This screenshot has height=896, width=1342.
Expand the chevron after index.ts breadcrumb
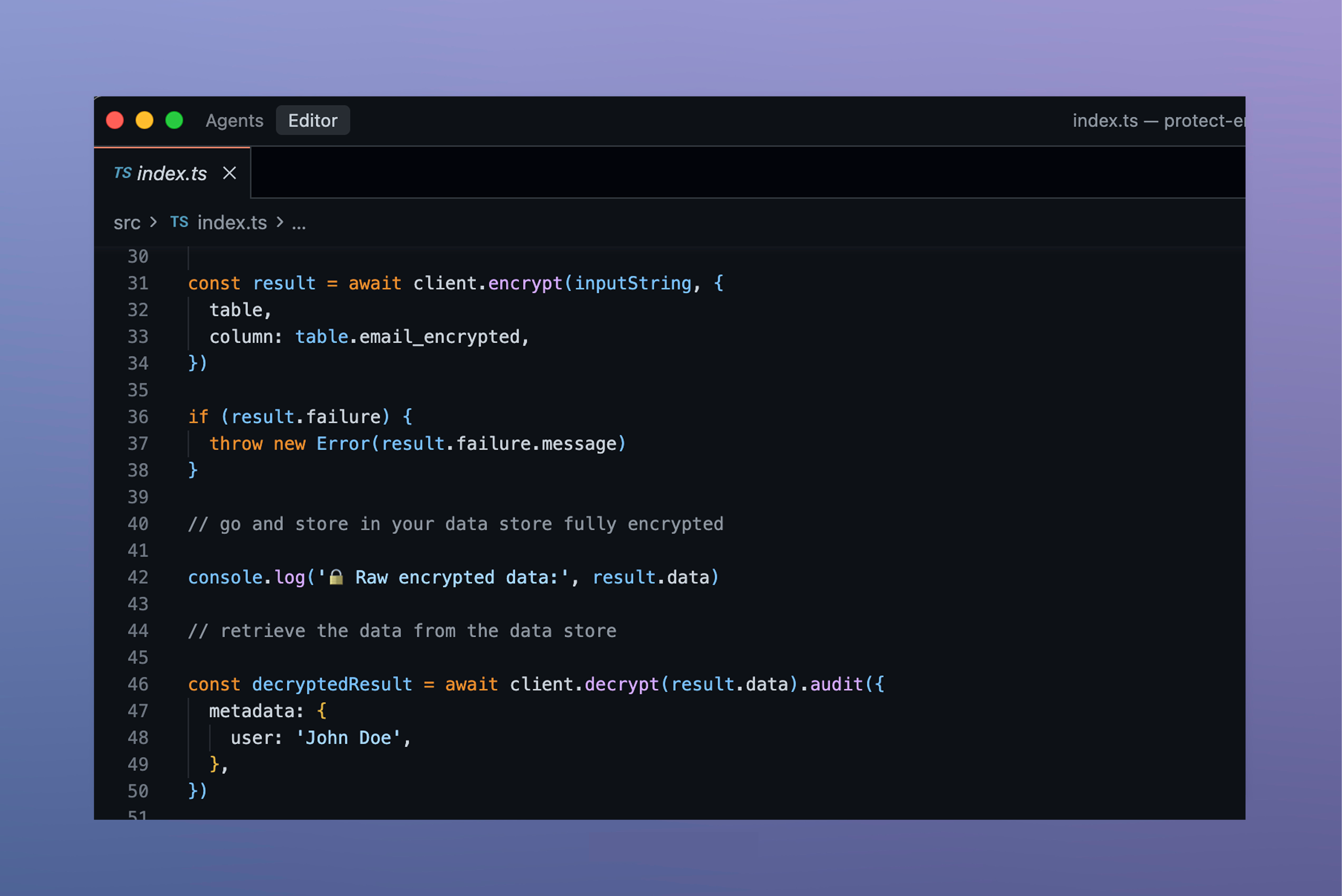point(280,222)
